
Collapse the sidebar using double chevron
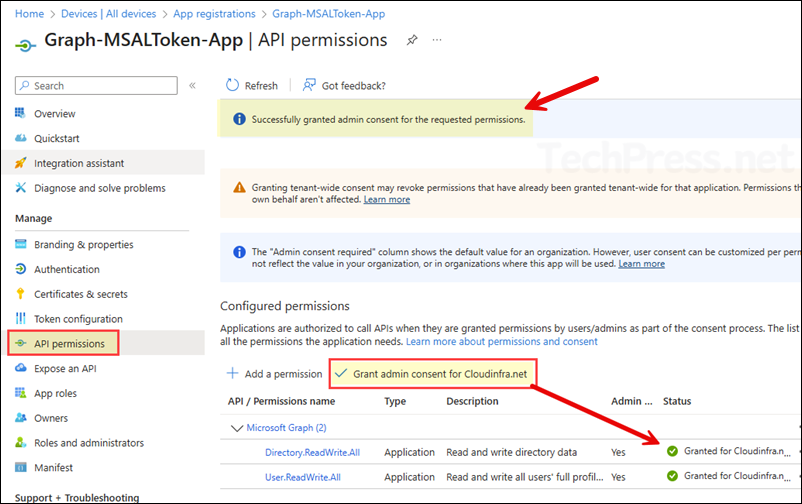(192, 86)
